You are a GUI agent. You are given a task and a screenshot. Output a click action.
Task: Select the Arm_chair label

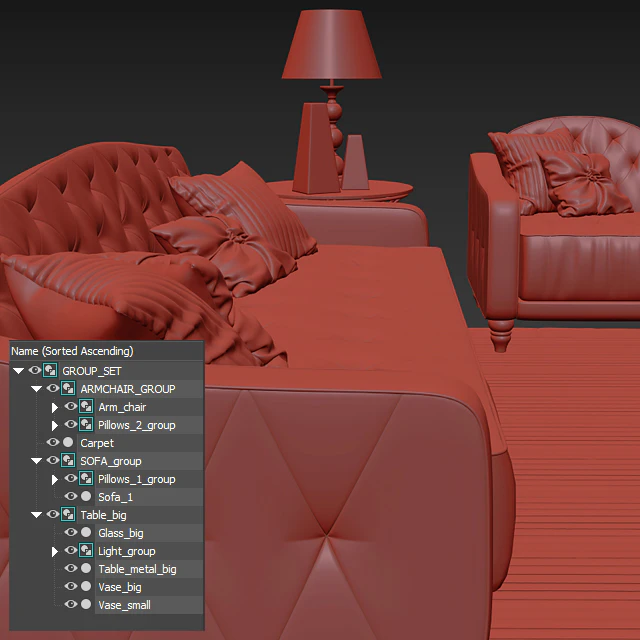pos(122,407)
